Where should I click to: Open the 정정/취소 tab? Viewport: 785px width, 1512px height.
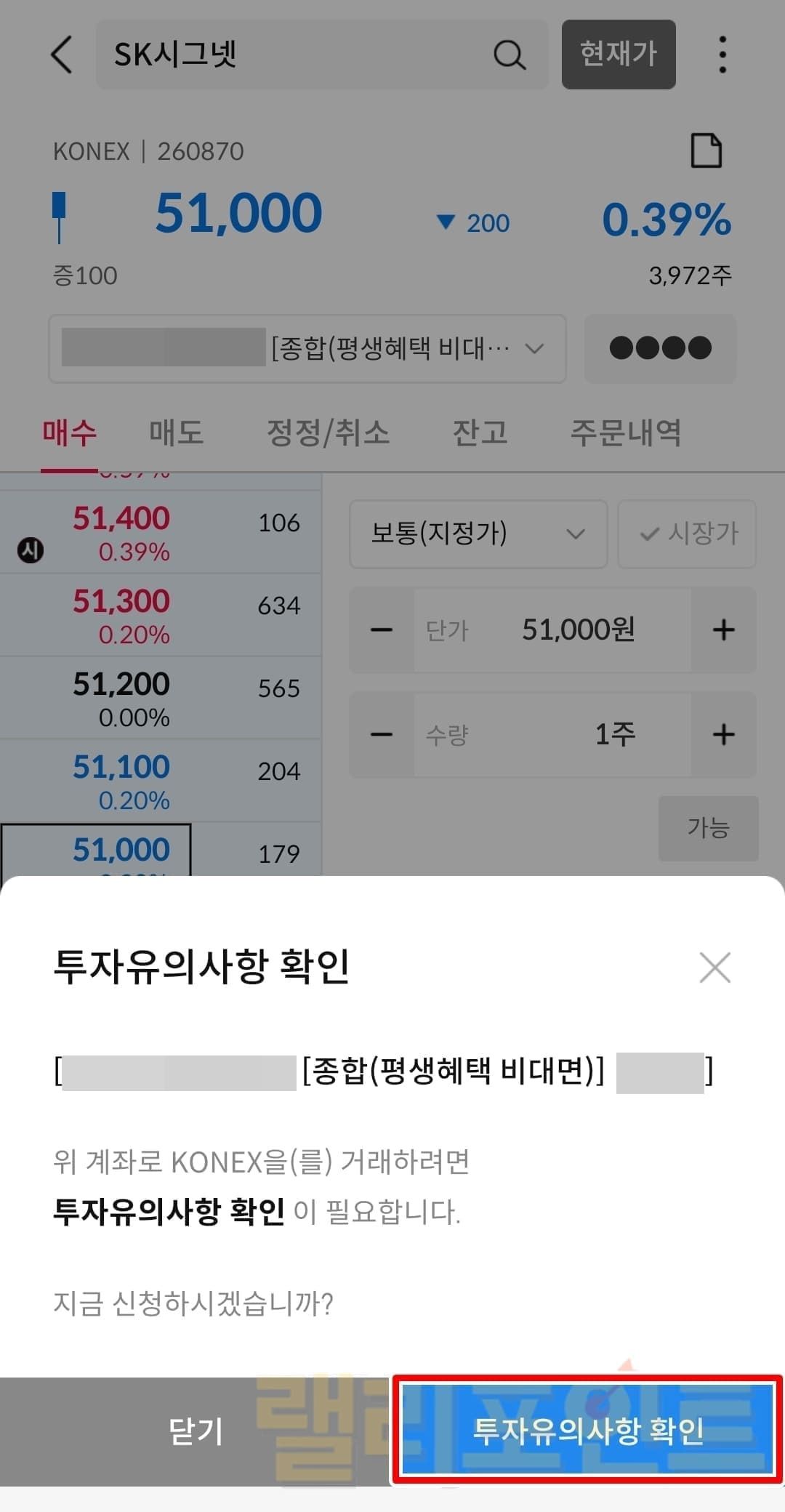click(328, 433)
